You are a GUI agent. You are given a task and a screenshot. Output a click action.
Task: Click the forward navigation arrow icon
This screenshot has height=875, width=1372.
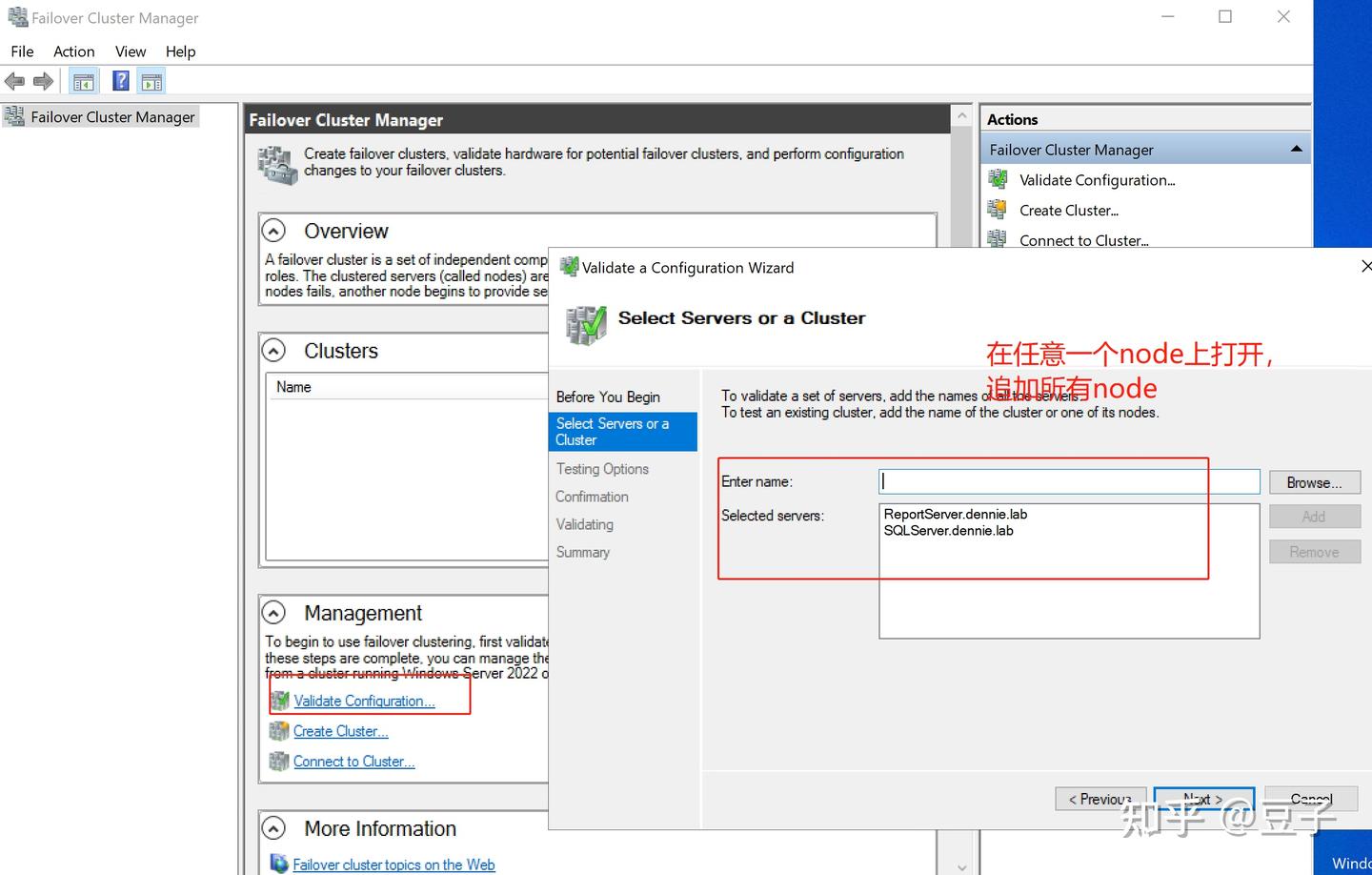[x=43, y=81]
